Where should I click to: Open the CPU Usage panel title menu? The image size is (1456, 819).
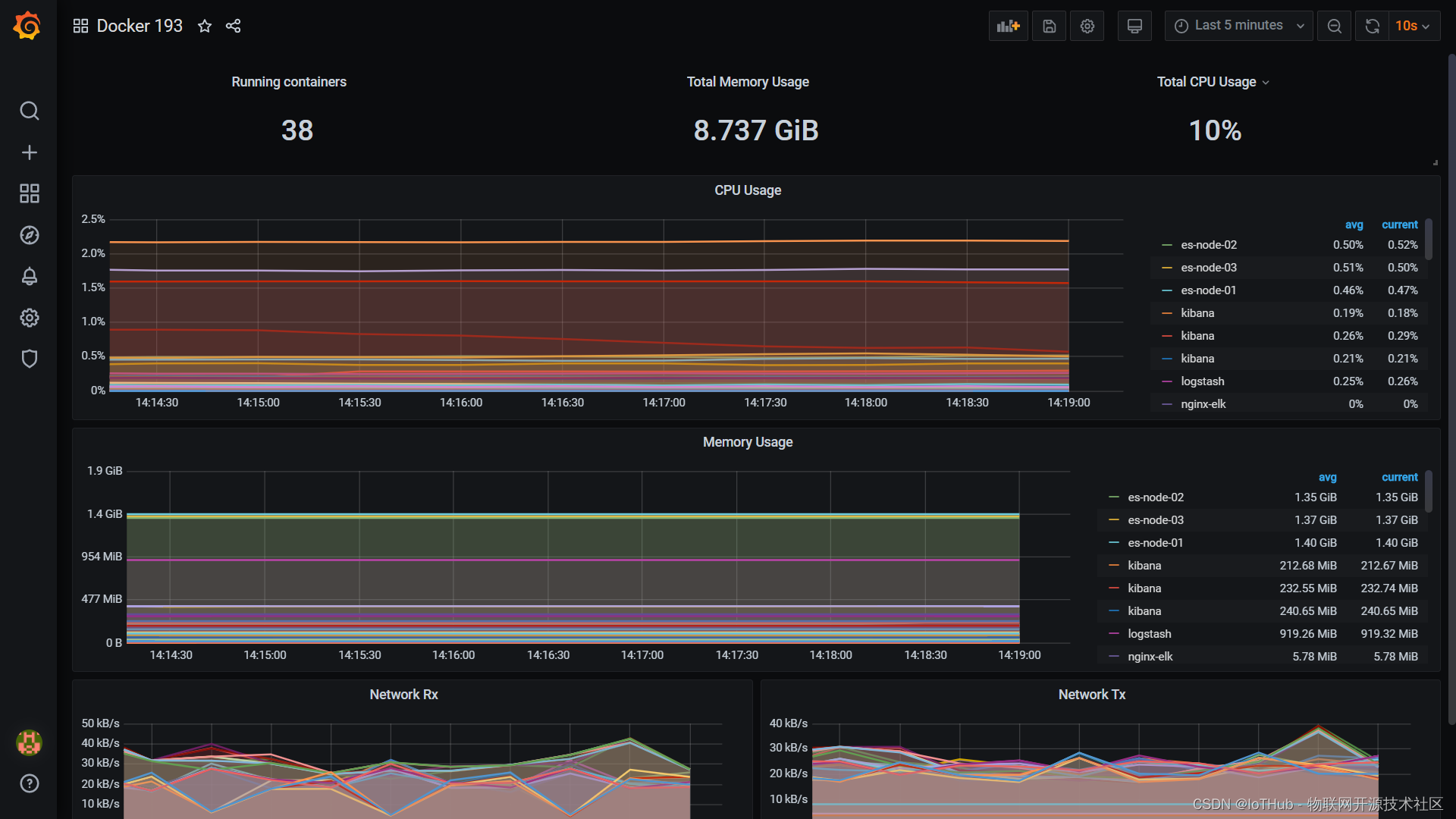pyautogui.click(x=748, y=190)
